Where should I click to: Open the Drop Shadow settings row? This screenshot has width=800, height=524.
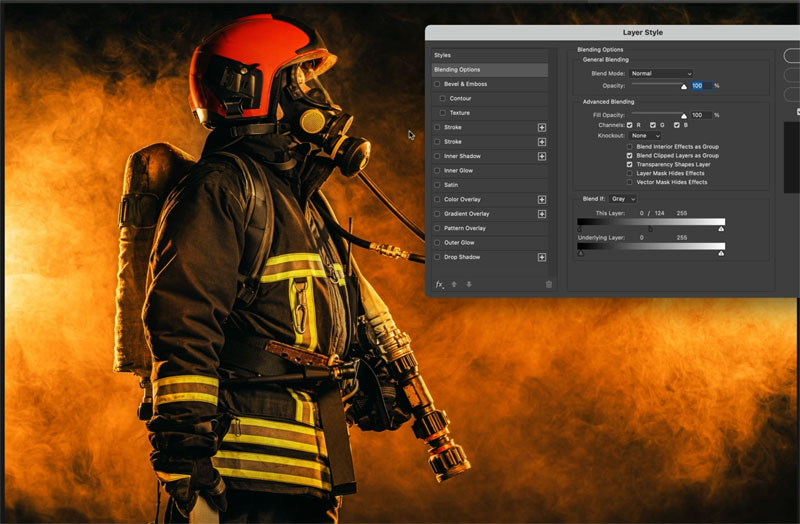tap(490, 257)
